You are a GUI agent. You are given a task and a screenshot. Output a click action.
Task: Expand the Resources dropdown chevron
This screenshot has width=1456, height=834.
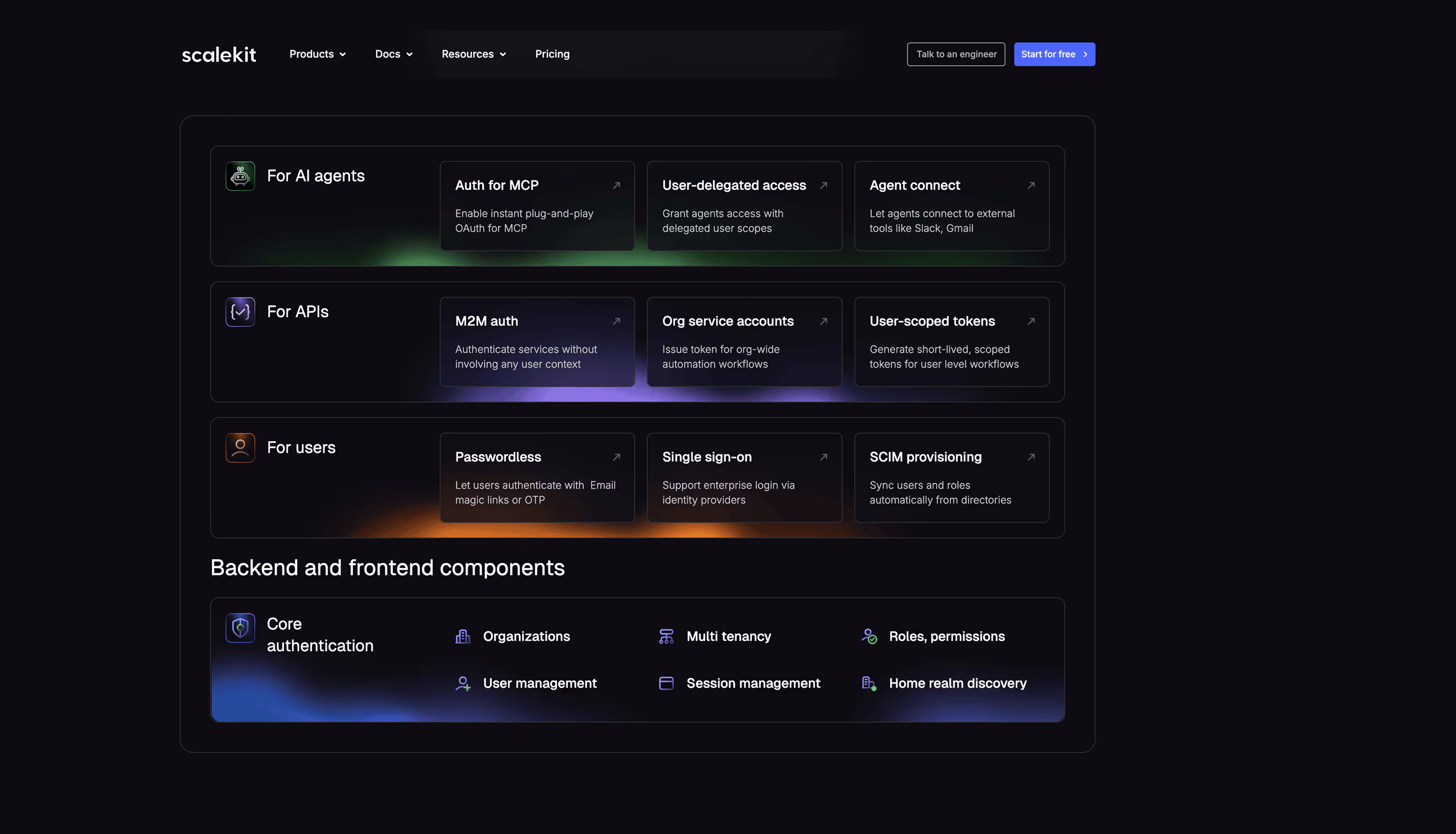click(503, 54)
